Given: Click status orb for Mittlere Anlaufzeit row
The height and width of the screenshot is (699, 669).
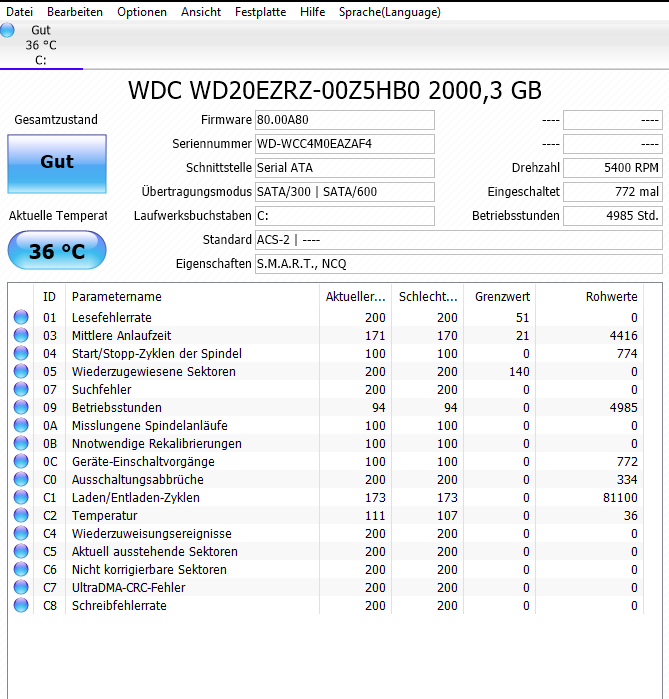Looking at the screenshot, I should pos(21,335).
